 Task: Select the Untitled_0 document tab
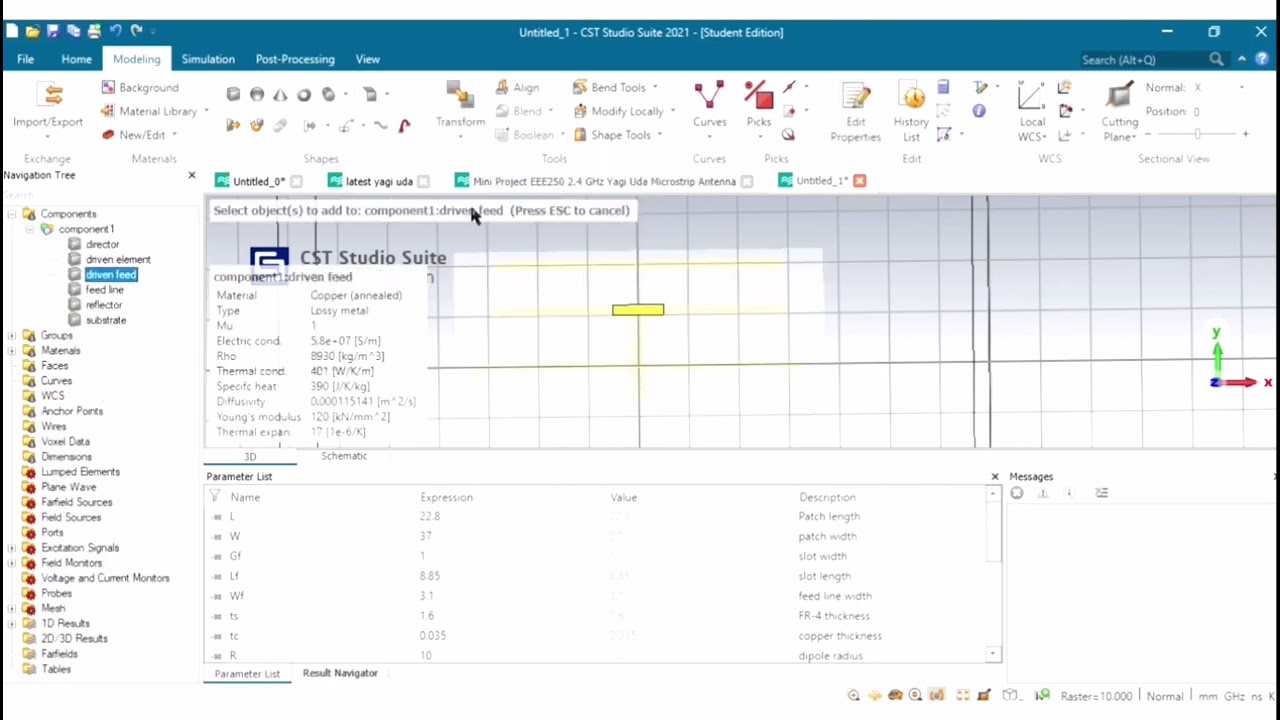pos(259,181)
